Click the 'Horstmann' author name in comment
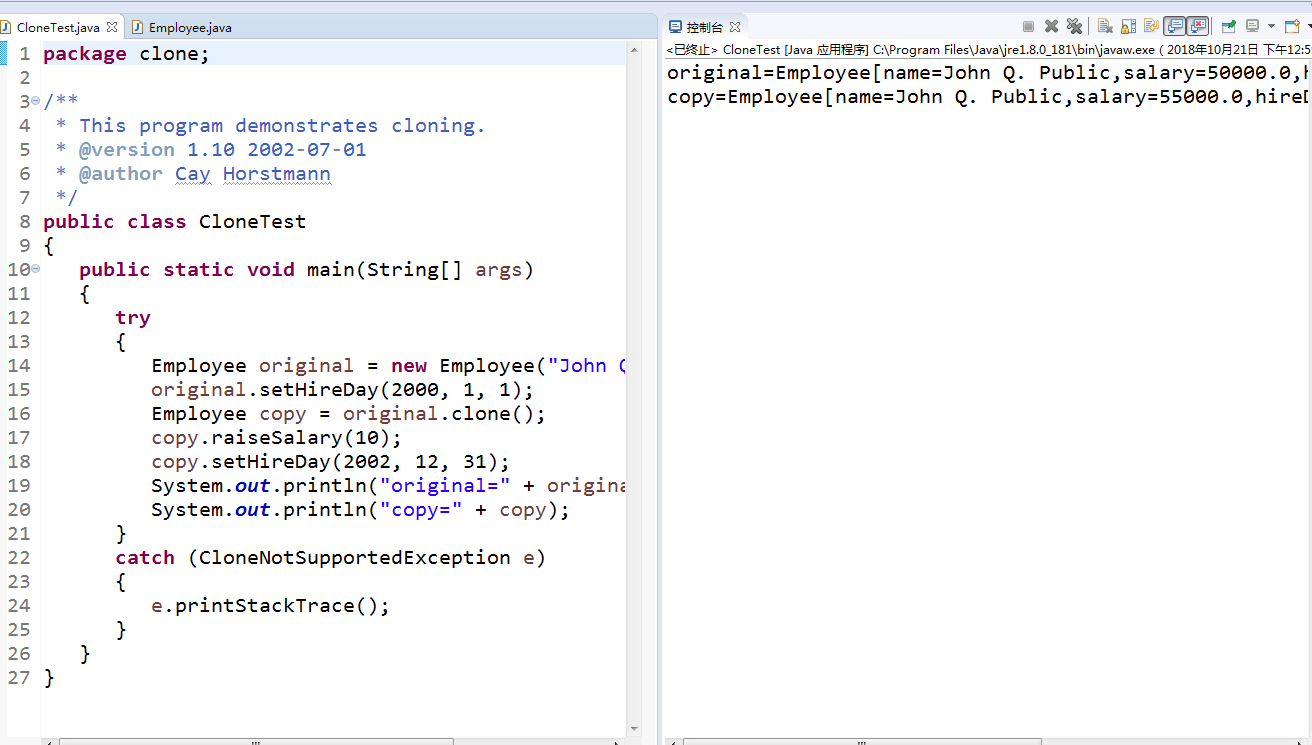Viewport: 1312px width, 745px height. pyautogui.click(x=276, y=174)
